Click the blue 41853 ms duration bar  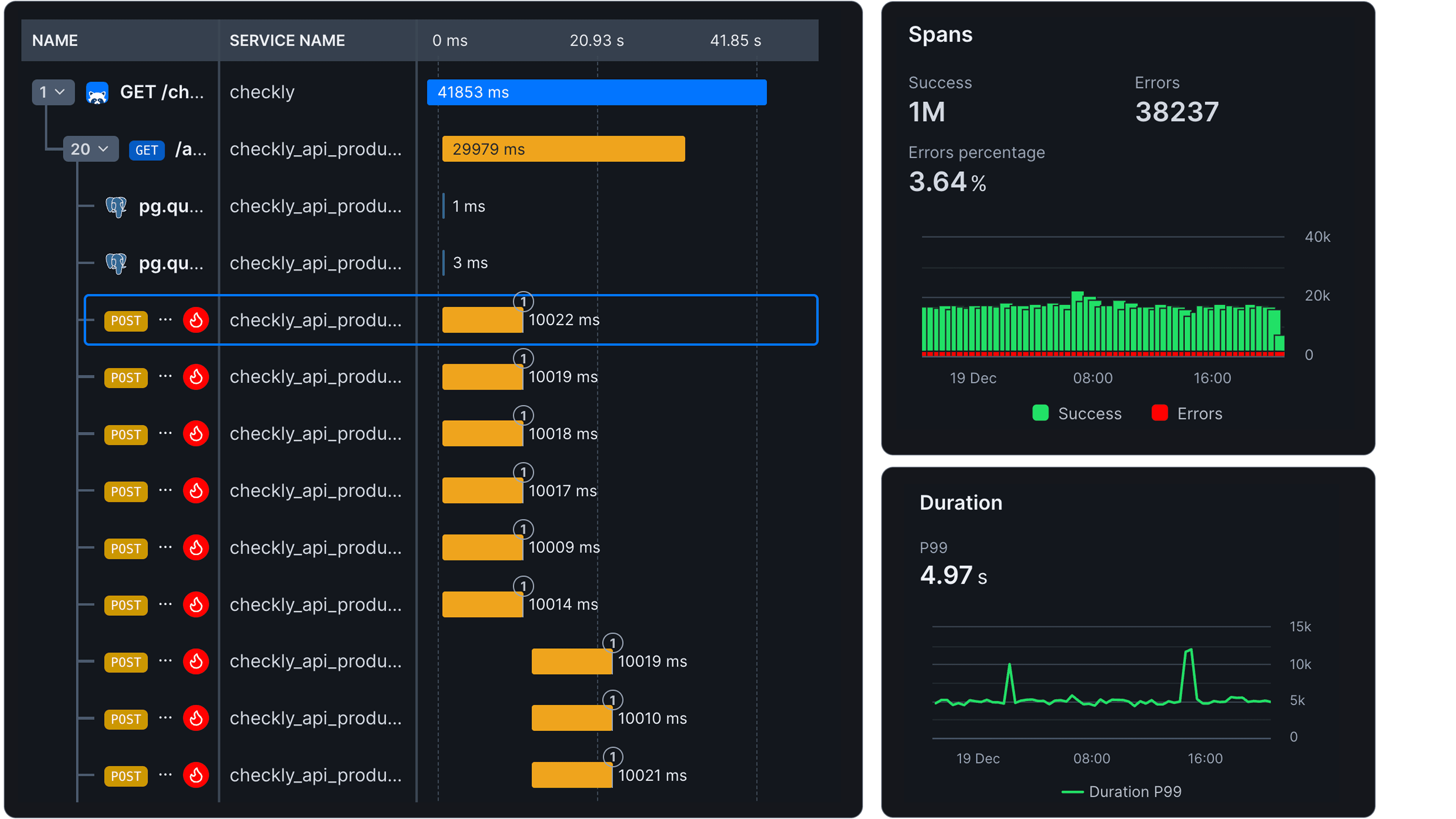597,92
